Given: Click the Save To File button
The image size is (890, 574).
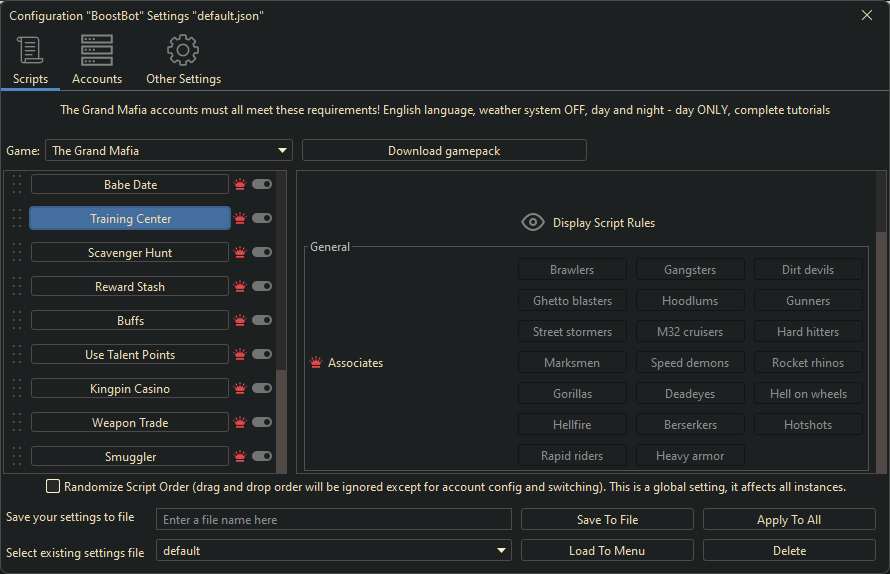Looking at the screenshot, I should [607, 520].
